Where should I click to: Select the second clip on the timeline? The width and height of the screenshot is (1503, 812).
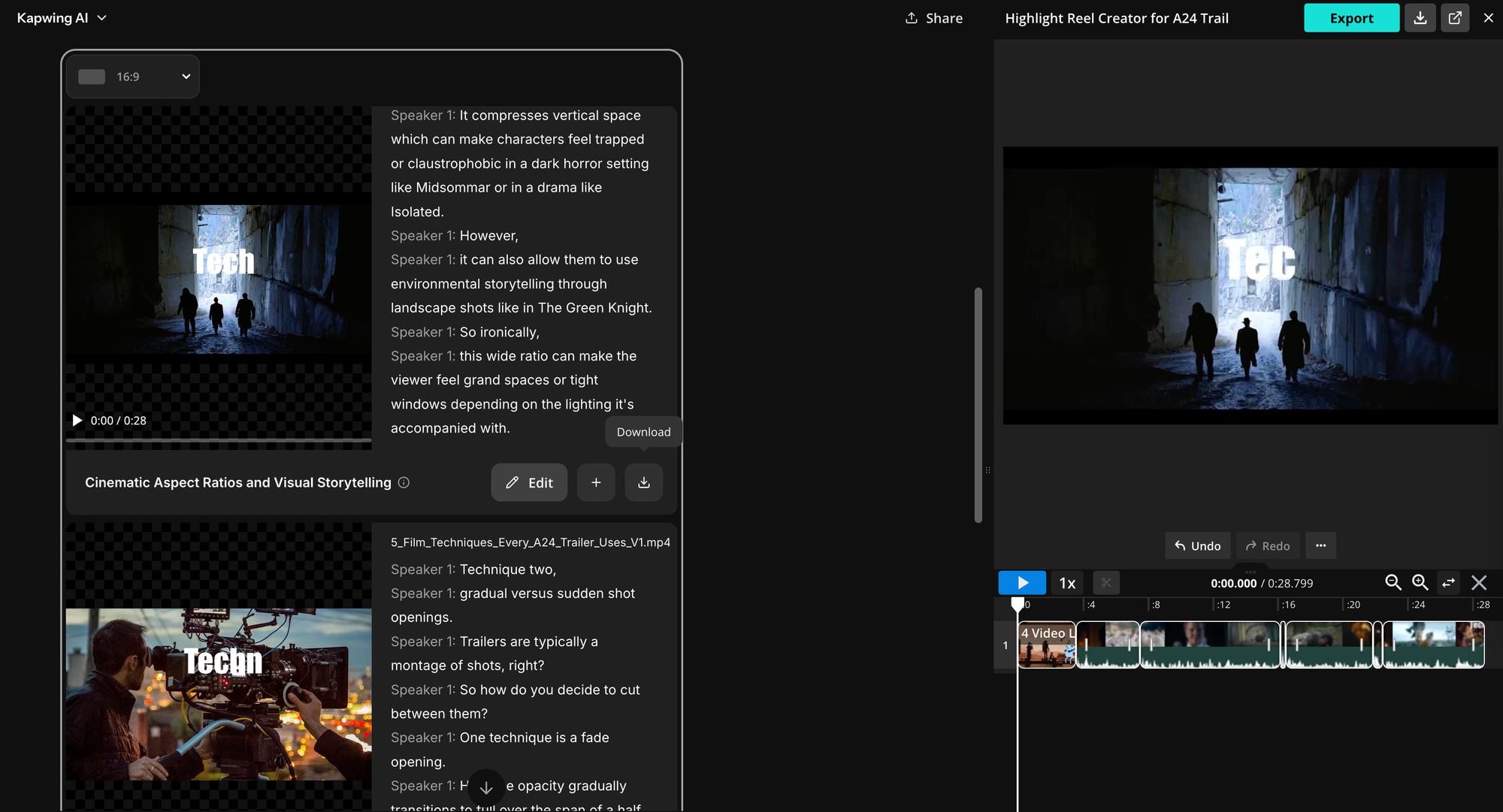click(x=1108, y=644)
